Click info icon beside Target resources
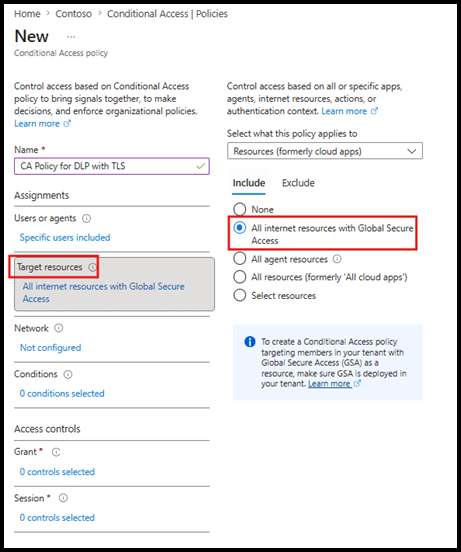The image size is (461, 552). pyautogui.click(x=92, y=268)
